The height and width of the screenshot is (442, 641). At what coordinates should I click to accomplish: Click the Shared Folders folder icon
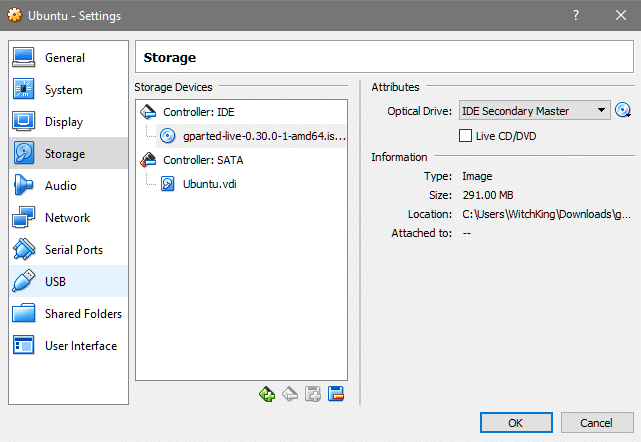pyautogui.click(x=25, y=314)
